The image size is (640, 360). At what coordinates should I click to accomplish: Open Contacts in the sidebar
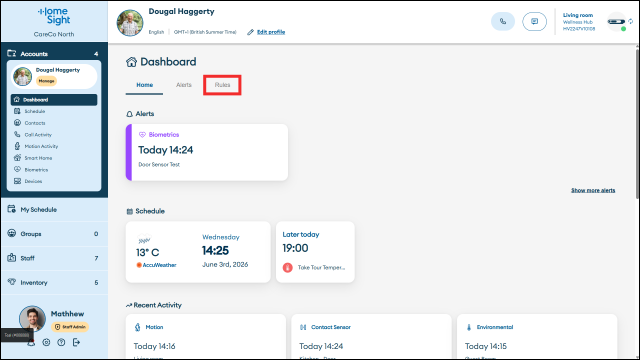tap(54, 123)
